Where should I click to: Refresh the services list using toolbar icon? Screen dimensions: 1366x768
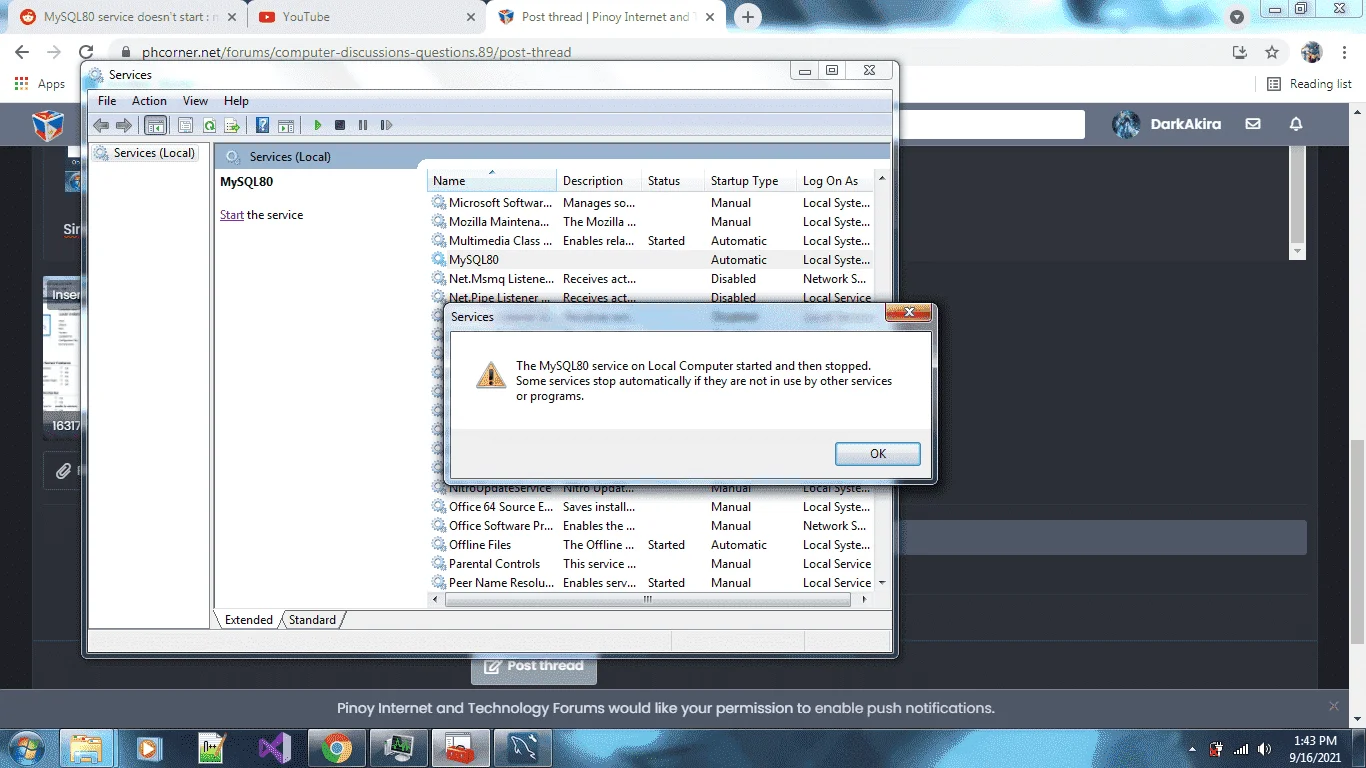pyautogui.click(x=209, y=125)
